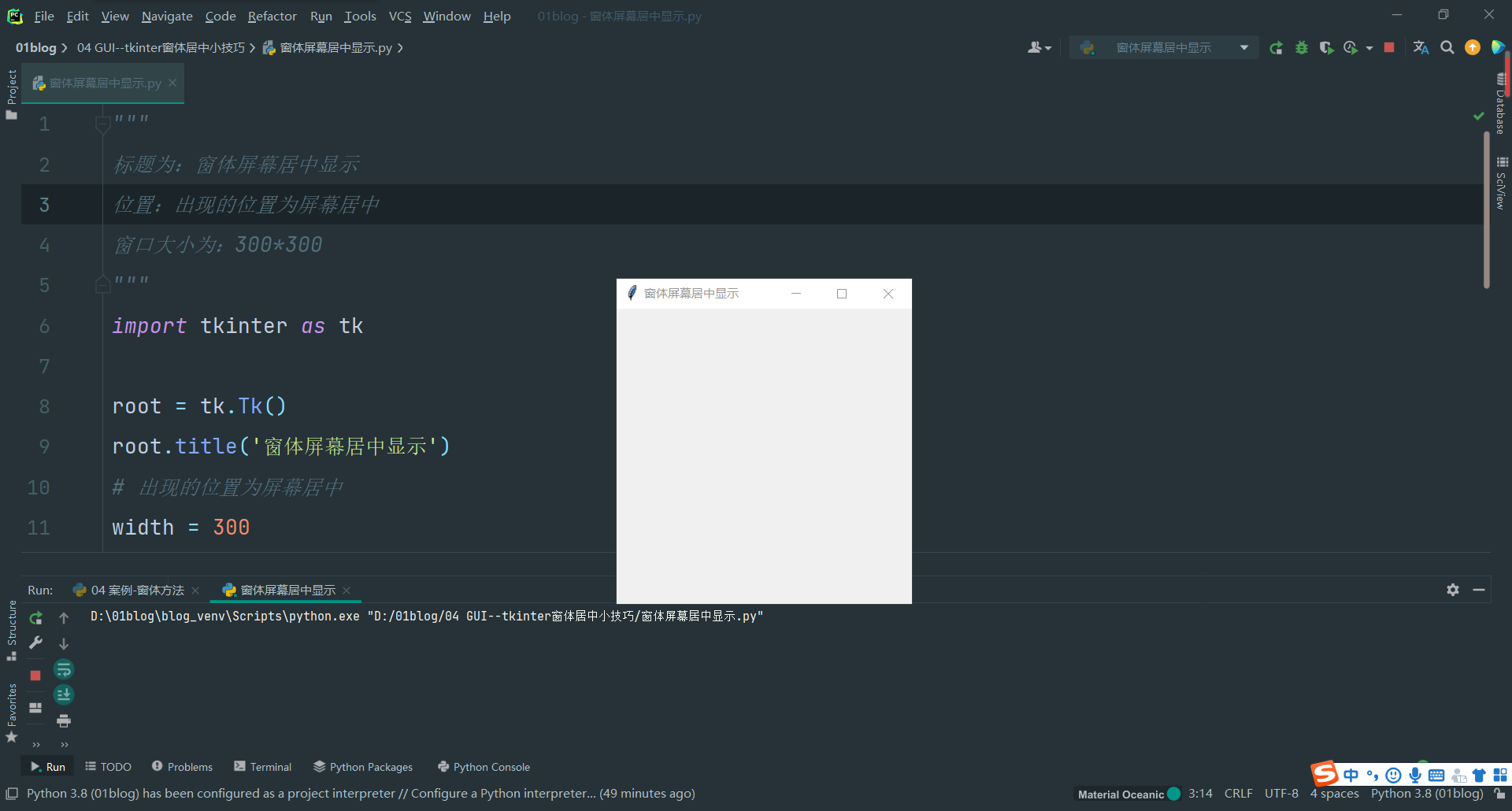Open Run panel settings gear
1512x811 pixels.
(x=1453, y=590)
